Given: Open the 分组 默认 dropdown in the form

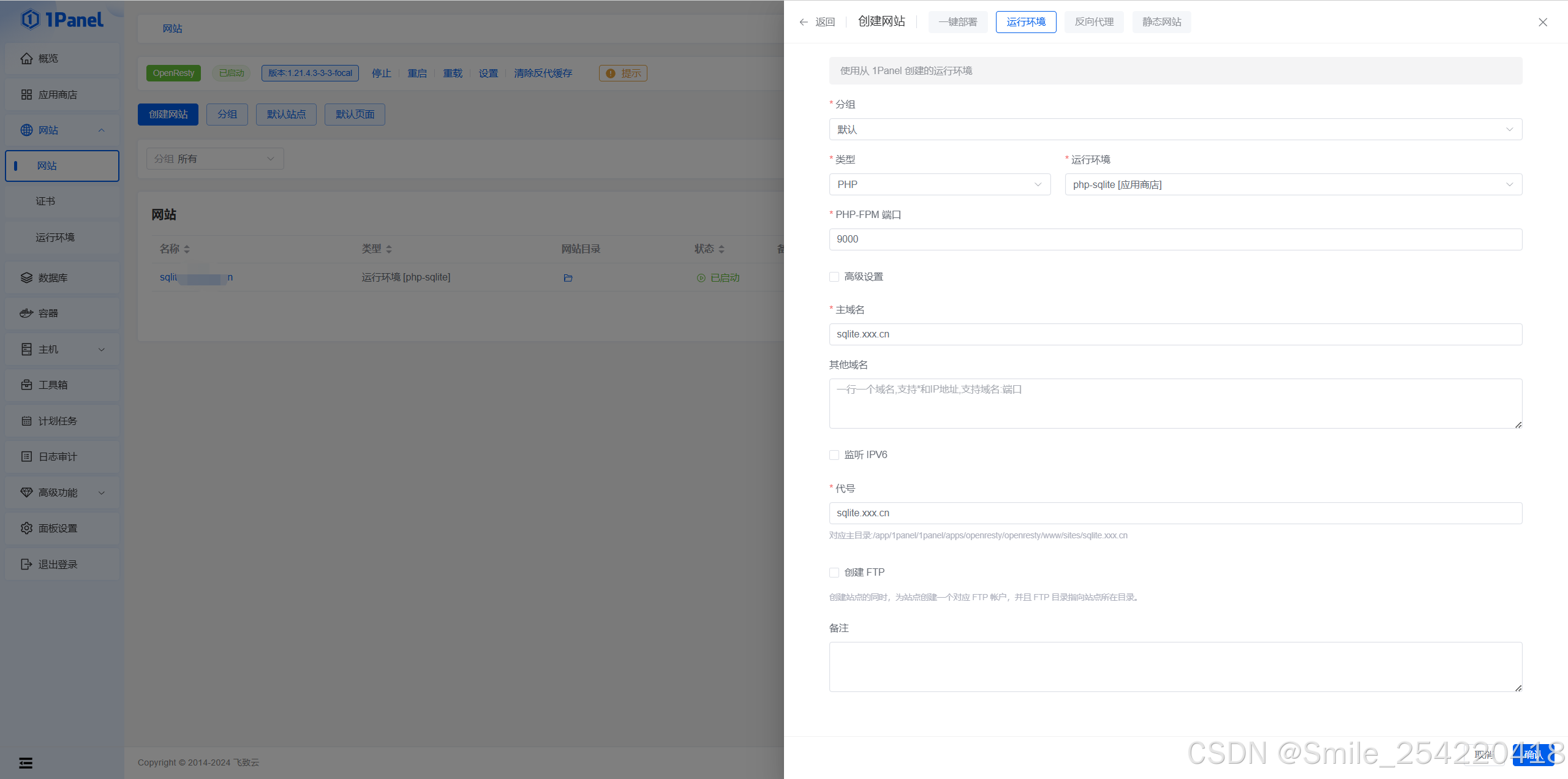Looking at the screenshot, I should pyautogui.click(x=1175, y=129).
